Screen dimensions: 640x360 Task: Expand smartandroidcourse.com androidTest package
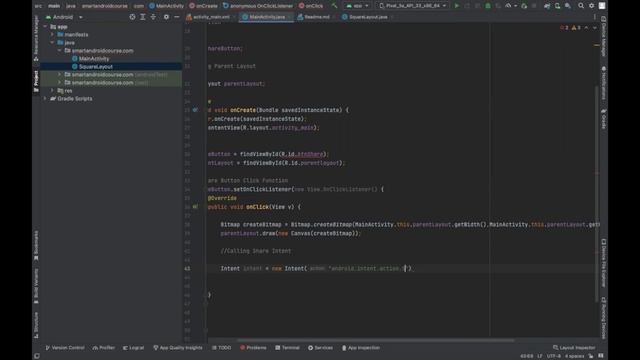(60, 75)
